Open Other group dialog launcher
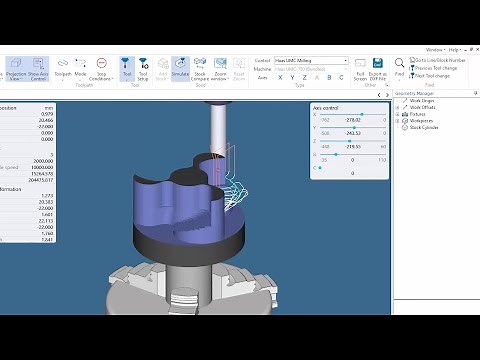 point(387,85)
